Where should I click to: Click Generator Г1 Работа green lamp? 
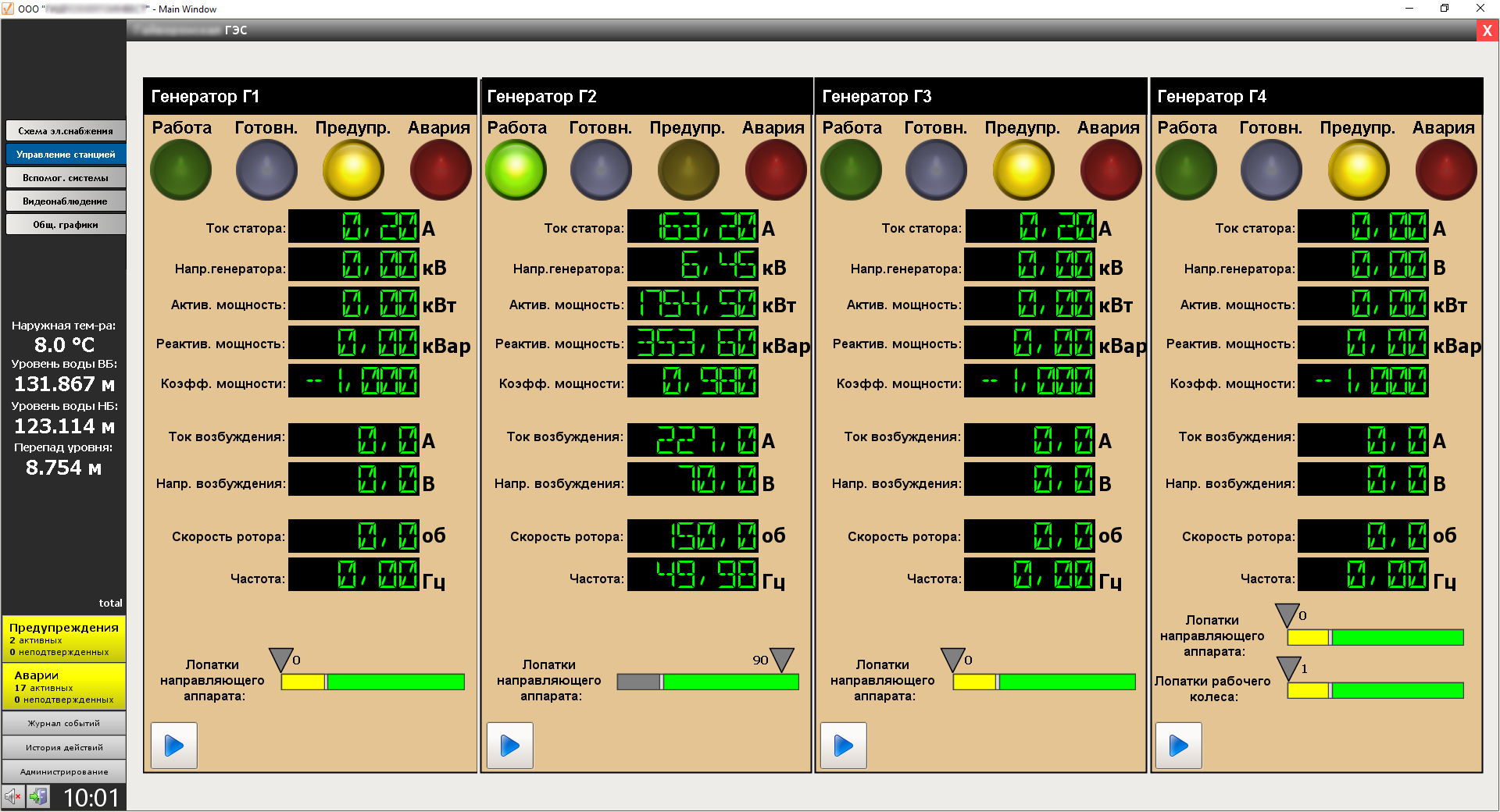click(181, 169)
